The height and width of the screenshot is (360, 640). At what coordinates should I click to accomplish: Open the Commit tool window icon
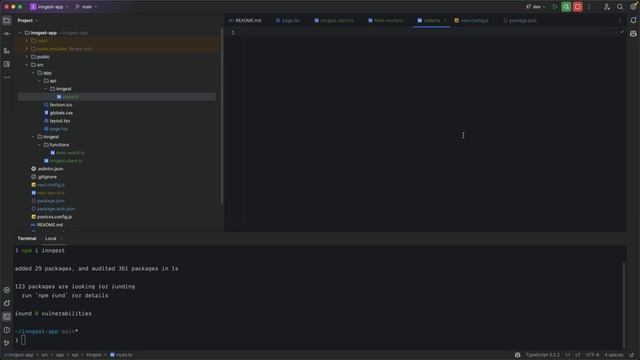click(7, 34)
